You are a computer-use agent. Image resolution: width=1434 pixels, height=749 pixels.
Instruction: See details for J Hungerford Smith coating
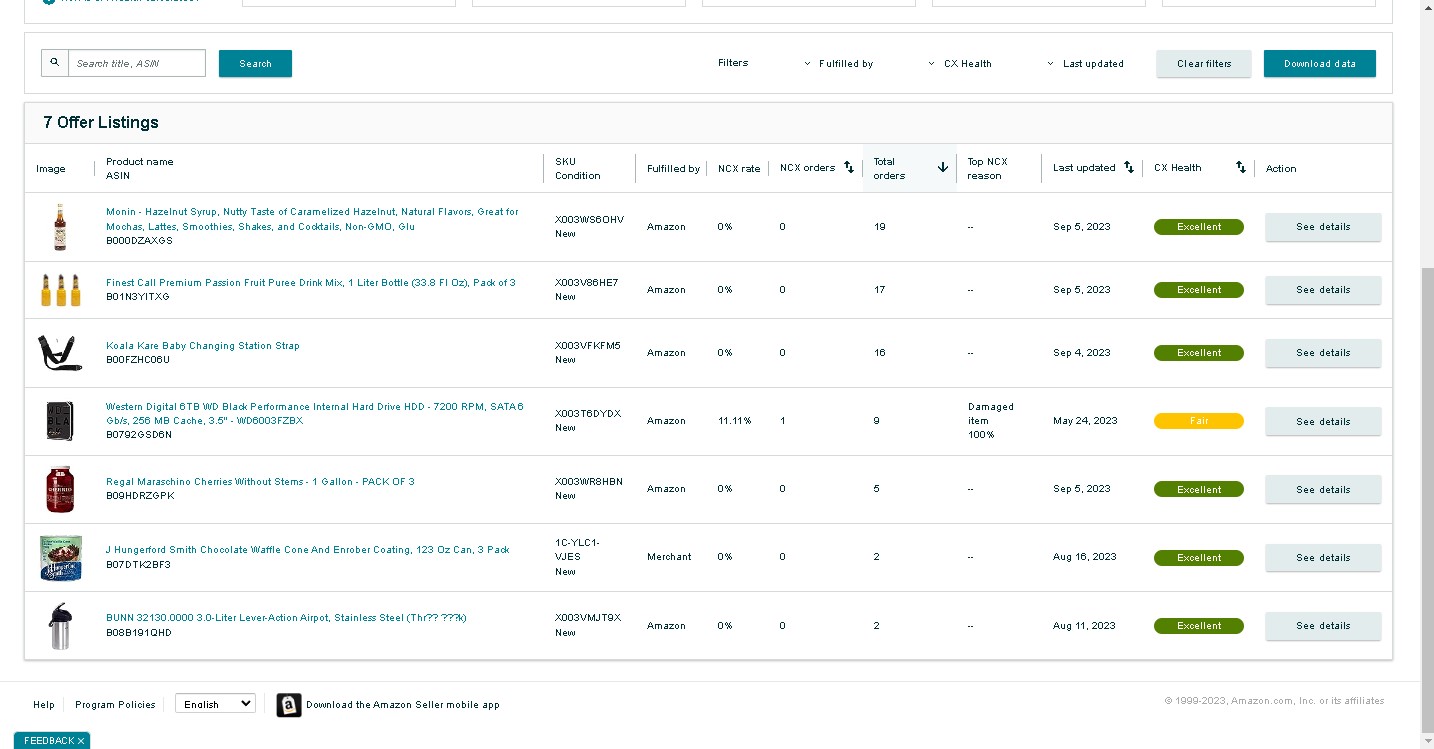click(1323, 558)
